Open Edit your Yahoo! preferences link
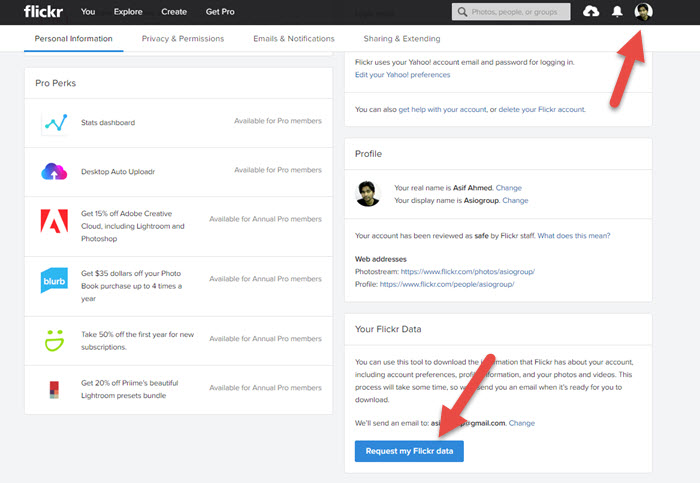Image resolution: width=700 pixels, height=483 pixels. [402, 75]
